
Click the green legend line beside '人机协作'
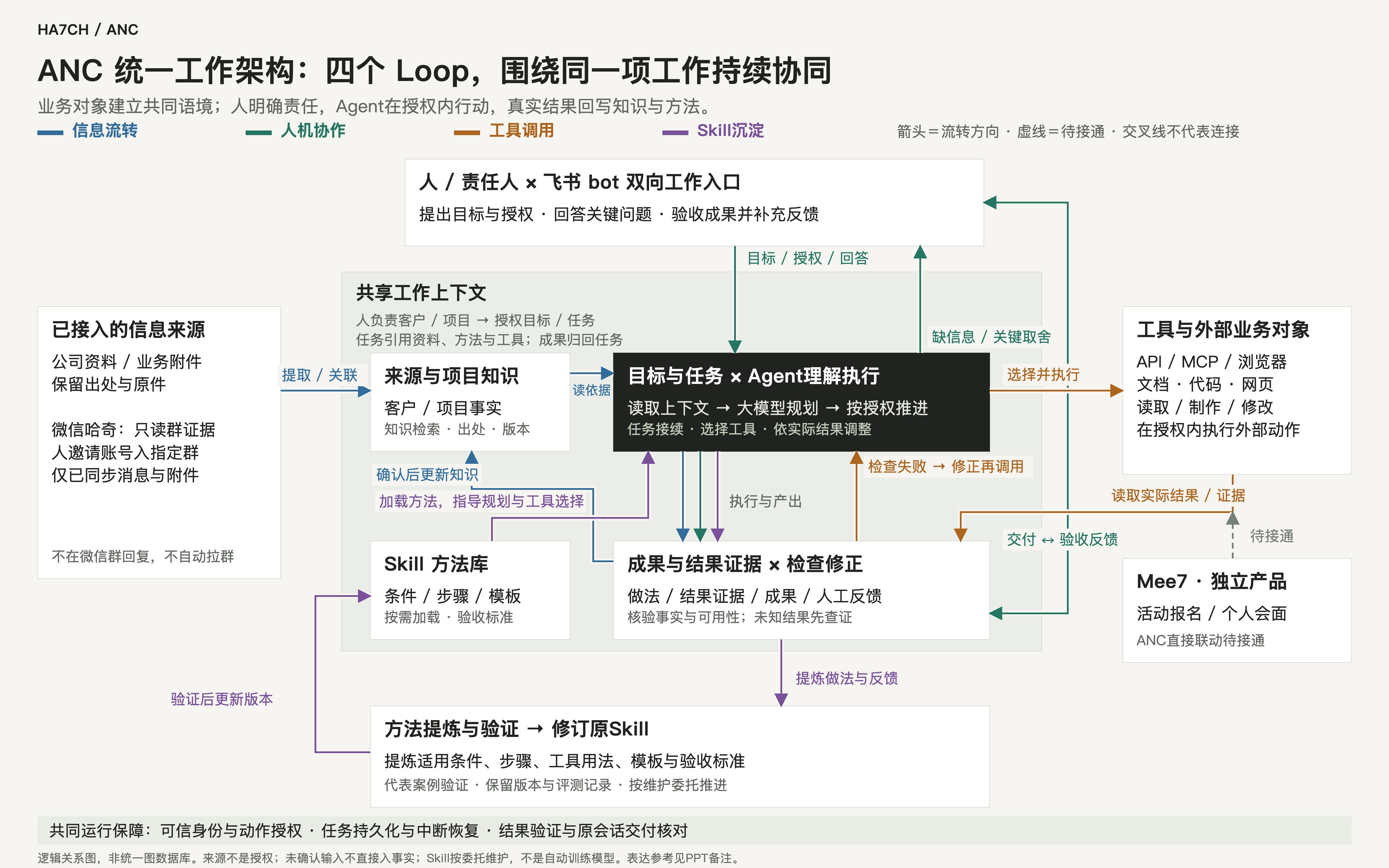[x=258, y=133]
